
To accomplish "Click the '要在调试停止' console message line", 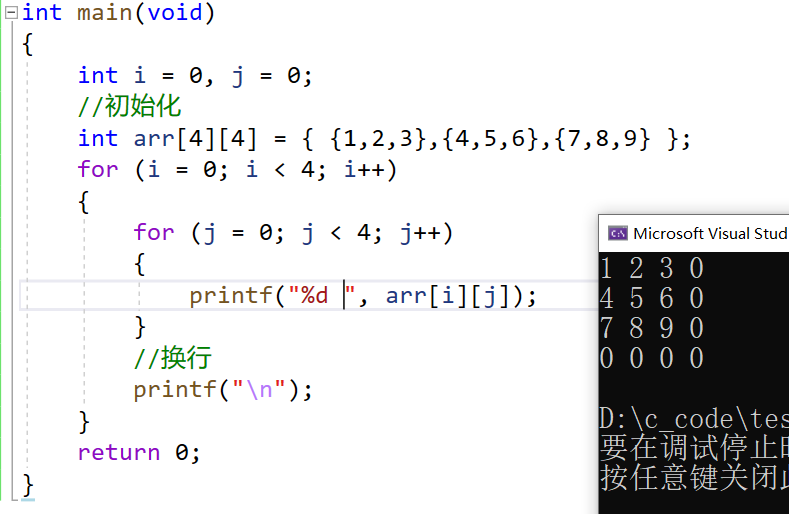I will (x=694, y=447).
